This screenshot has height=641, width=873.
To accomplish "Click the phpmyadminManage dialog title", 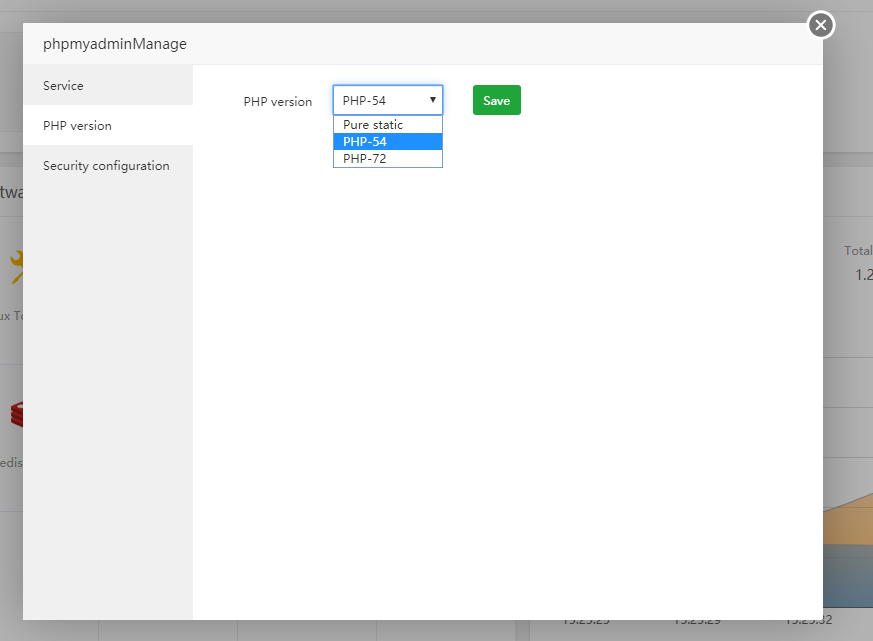I will tap(115, 44).
